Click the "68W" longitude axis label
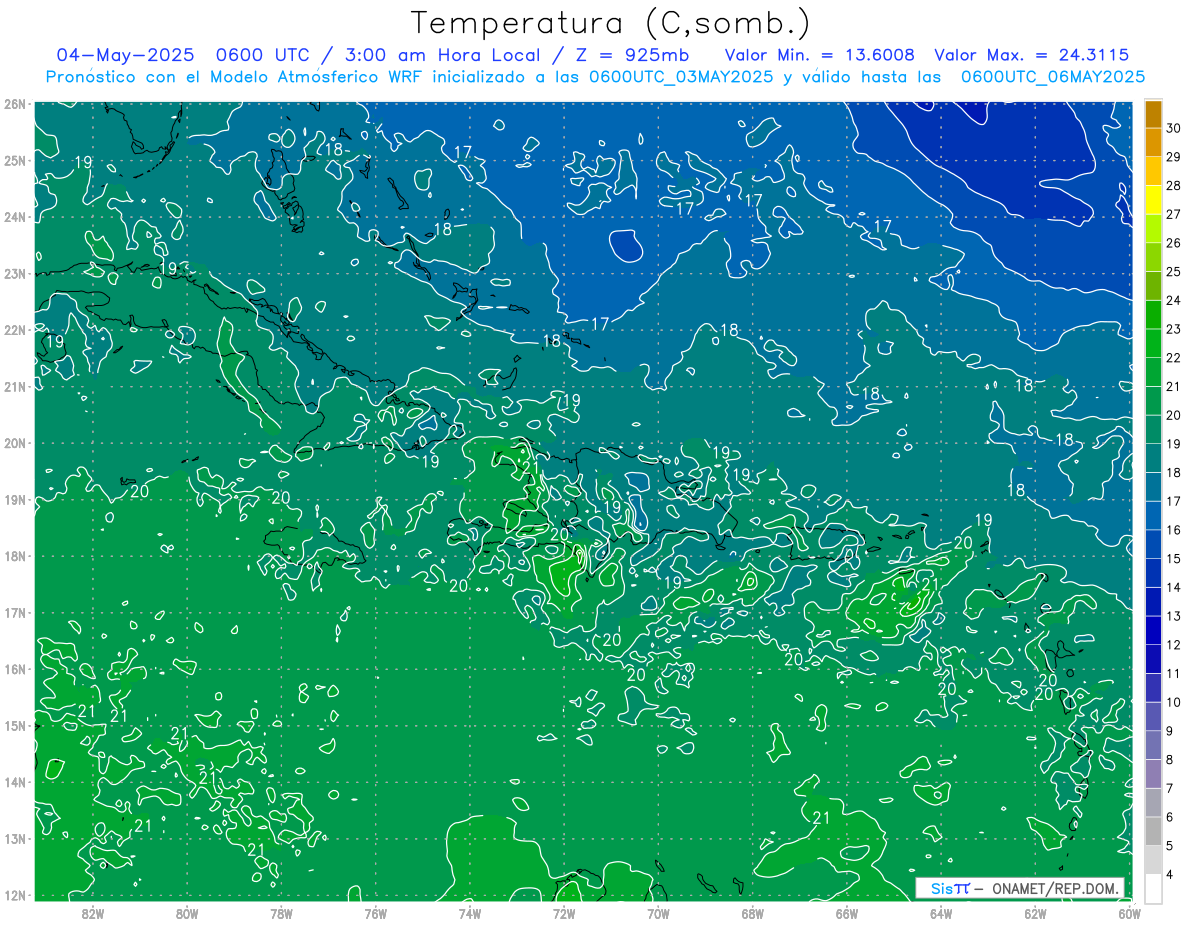 (x=753, y=913)
